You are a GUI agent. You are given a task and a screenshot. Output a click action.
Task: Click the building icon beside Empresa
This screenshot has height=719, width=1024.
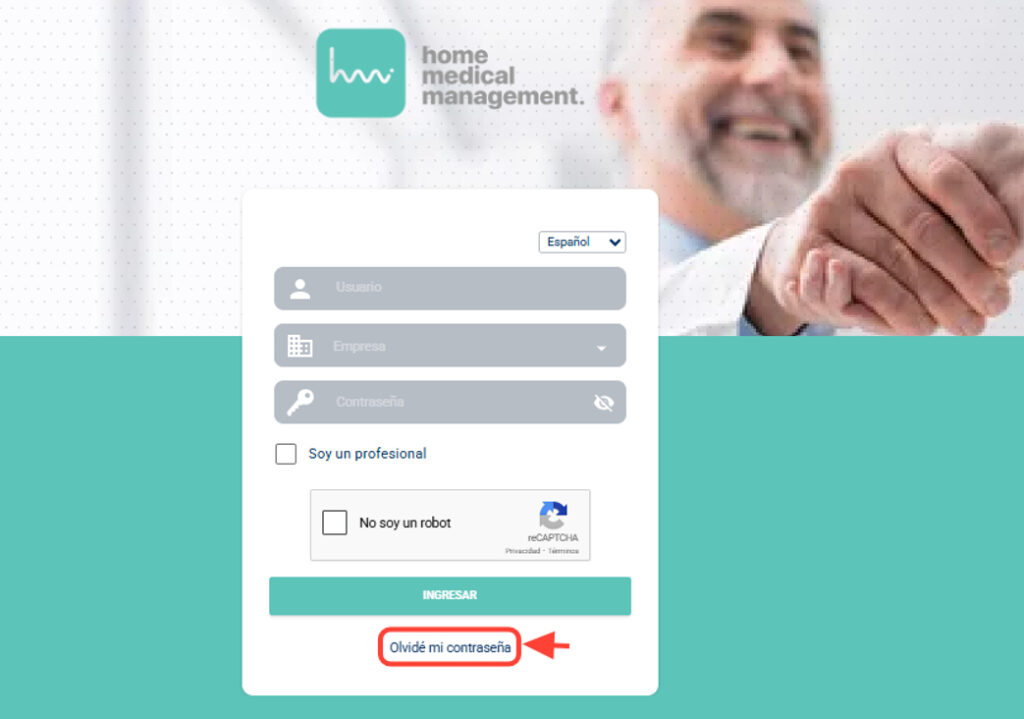pos(300,345)
